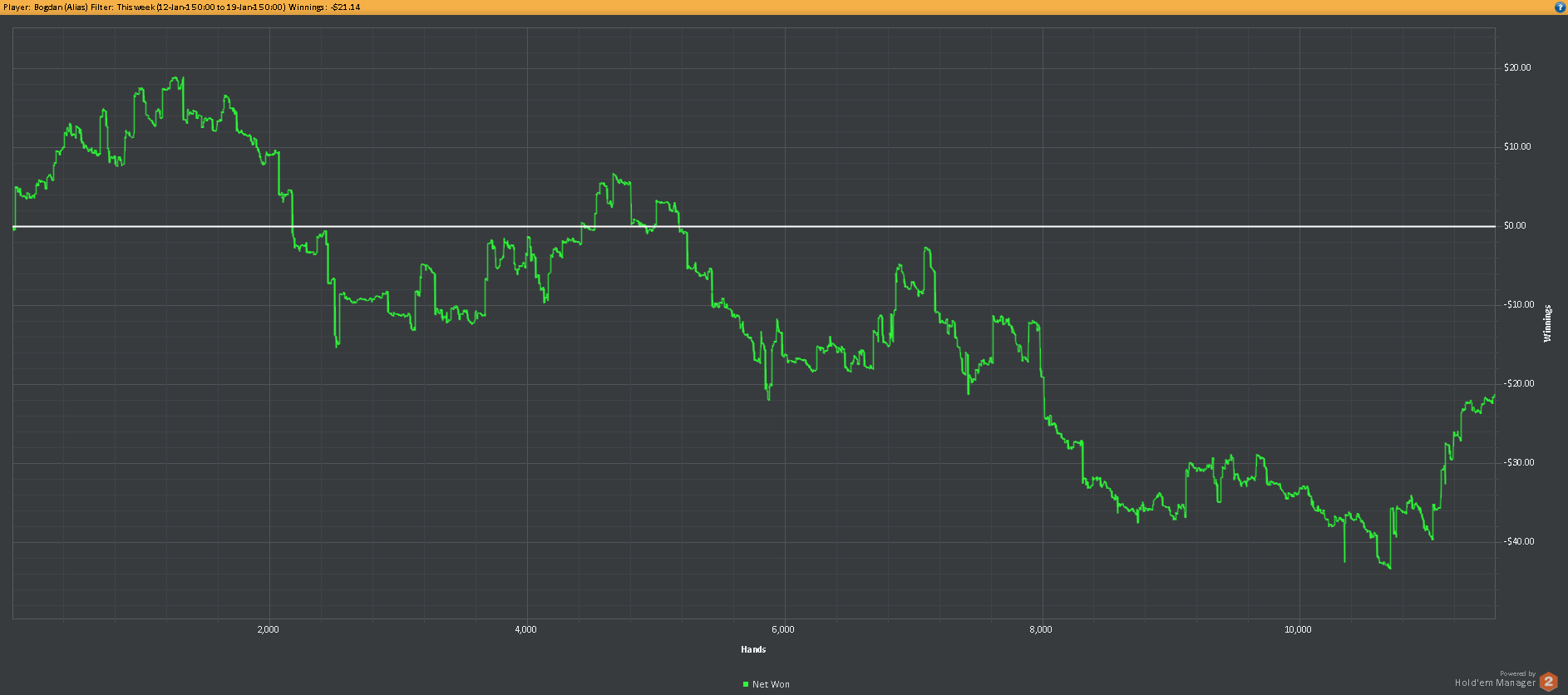1568x695 pixels.
Task: Click the player filter header text
Action: tap(182, 7)
